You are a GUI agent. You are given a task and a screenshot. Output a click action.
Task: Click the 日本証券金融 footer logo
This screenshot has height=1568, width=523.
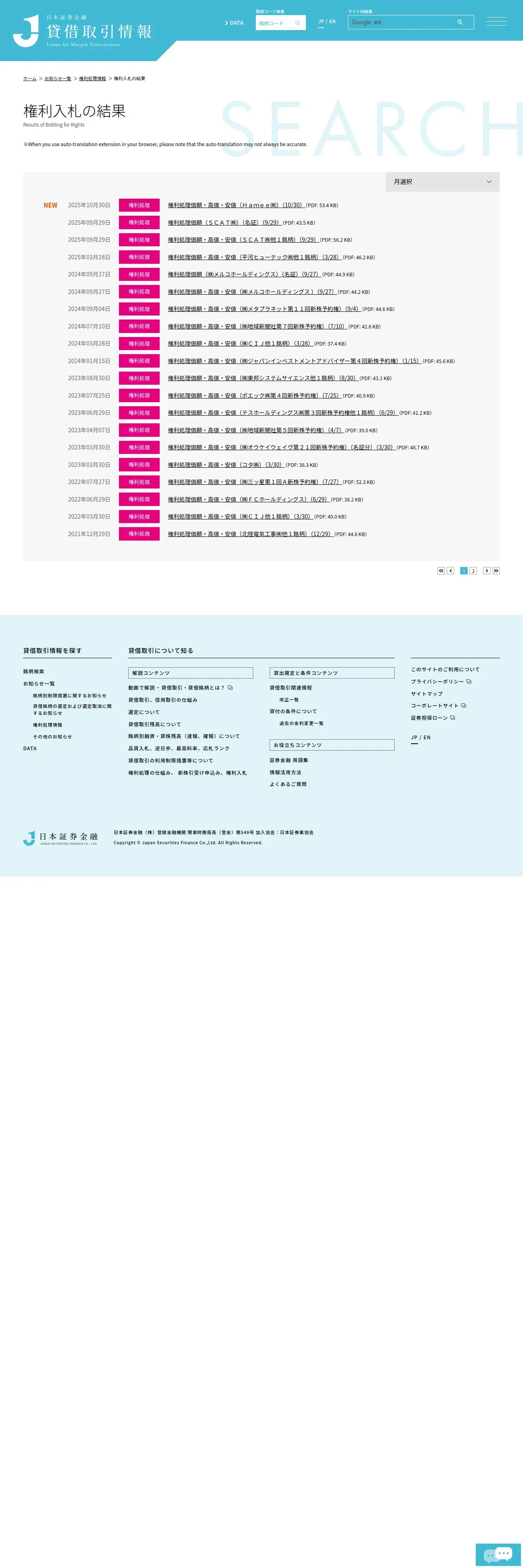tap(60, 838)
